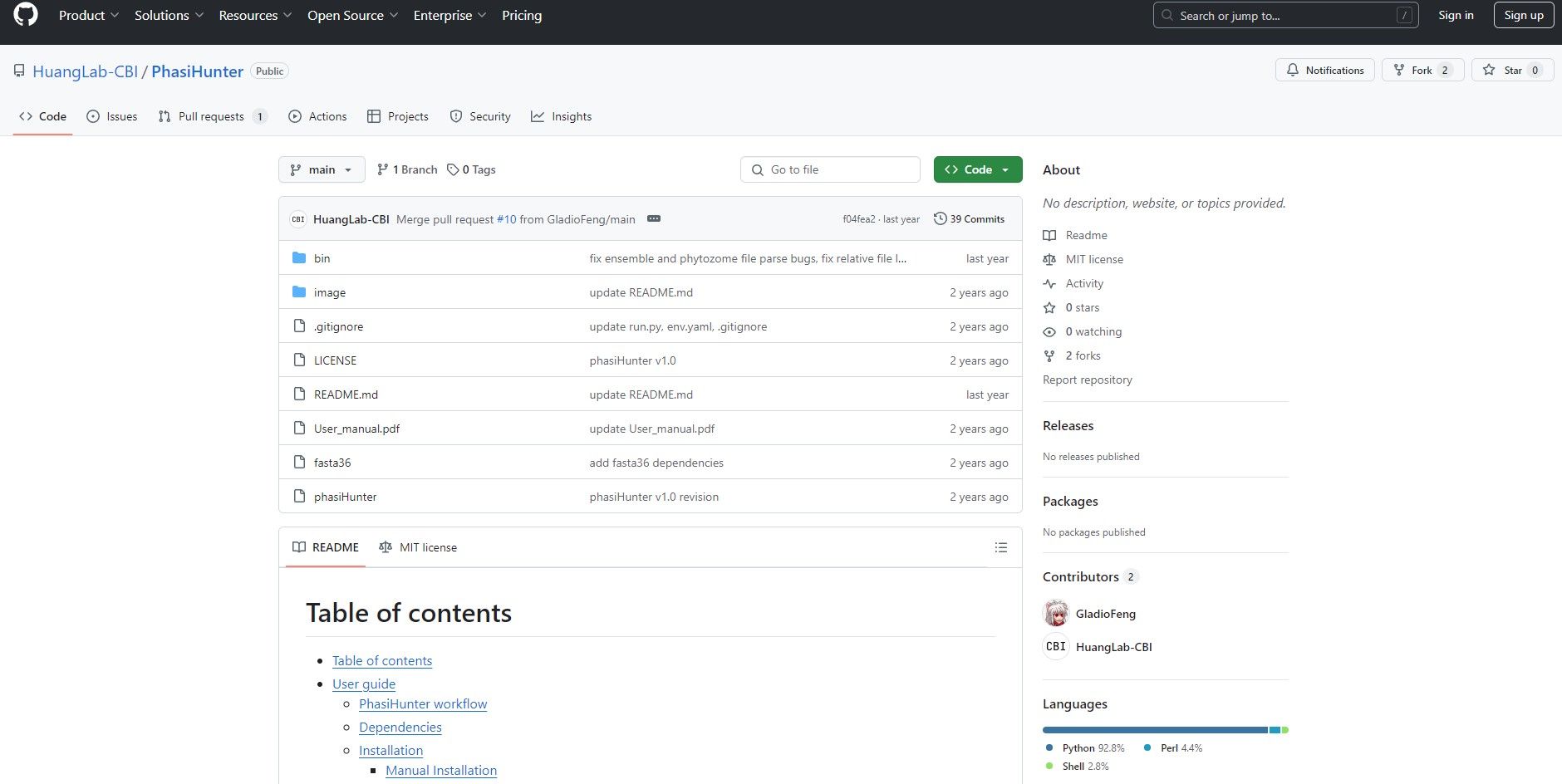1562x784 pixels.
Task: Switch to the Projects tab
Action: coord(398,116)
